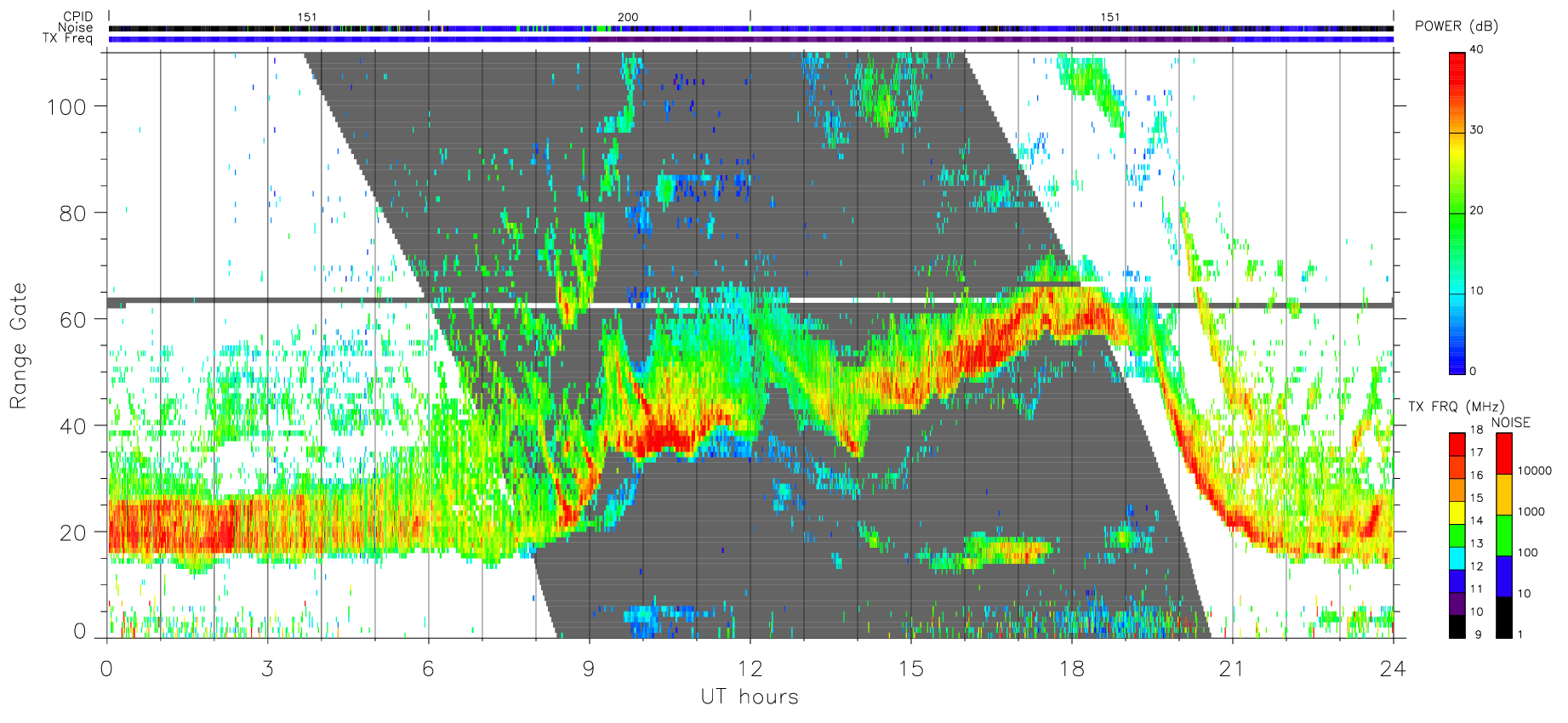This screenshot has height=723, width=1568.
Task: Click the 'Range Gate' axis title
Action: click(x=19, y=345)
